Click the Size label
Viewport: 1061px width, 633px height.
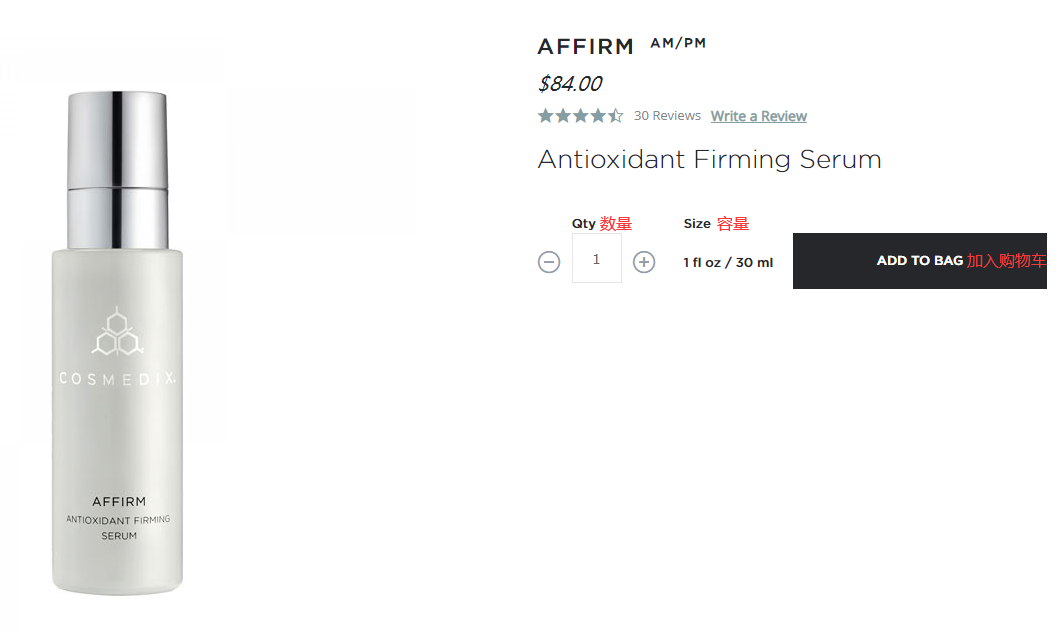(x=697, y=224)
